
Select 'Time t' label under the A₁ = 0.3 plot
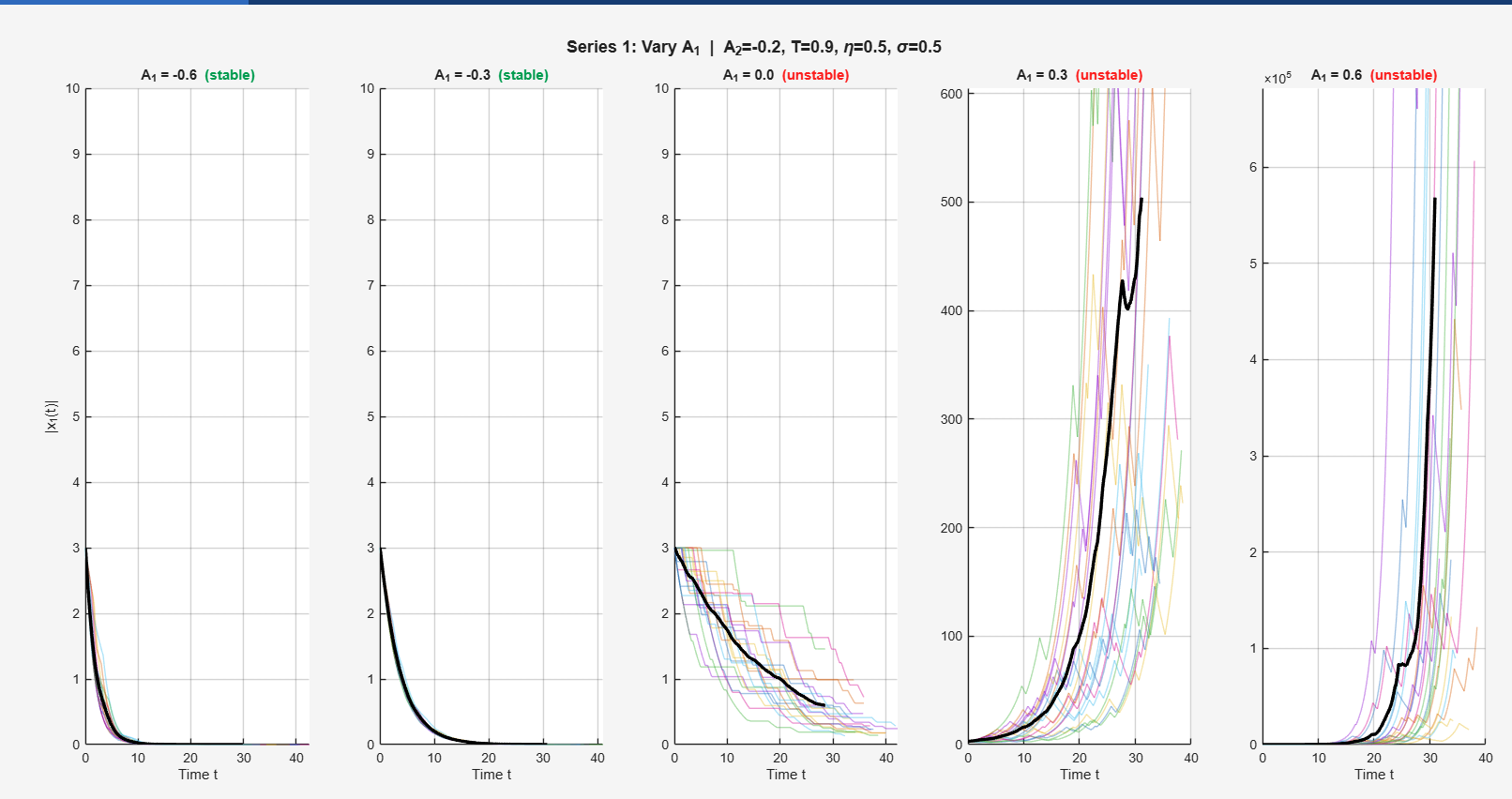click(1080, 775)
